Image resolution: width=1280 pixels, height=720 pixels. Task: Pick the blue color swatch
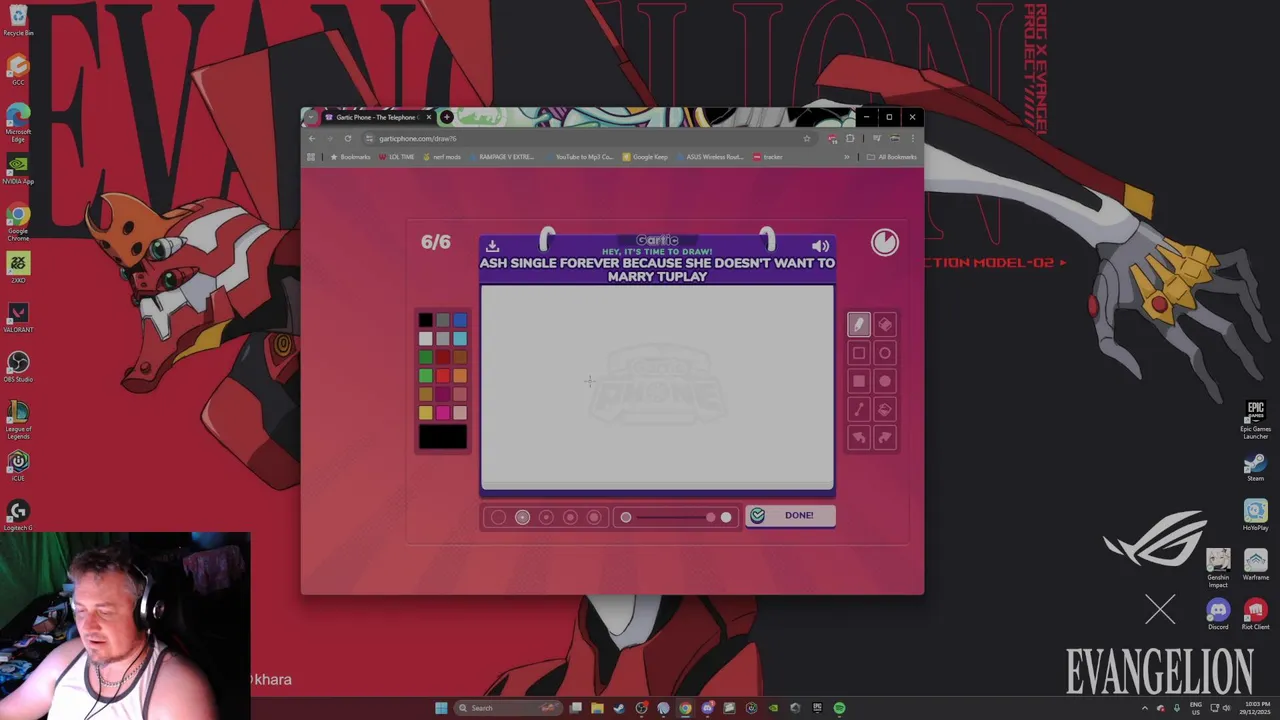coord(460,320)
